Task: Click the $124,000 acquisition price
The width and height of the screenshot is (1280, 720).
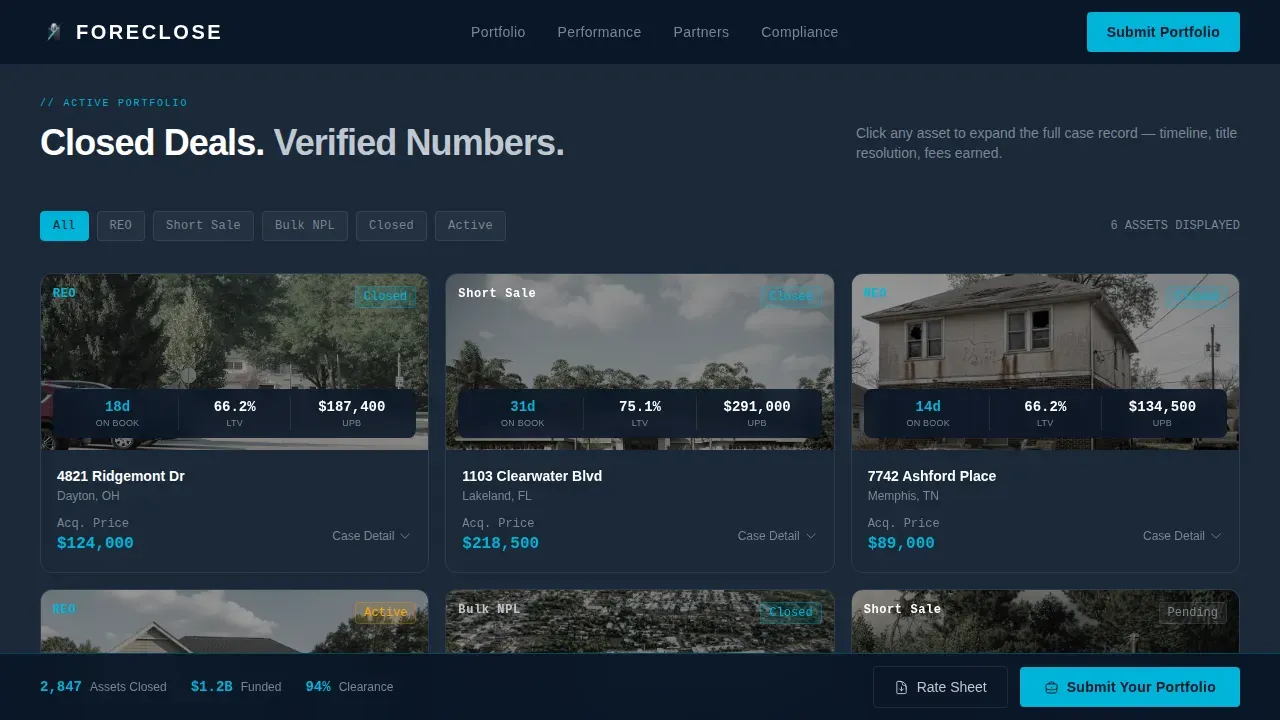Action: (x=95, y=543)
